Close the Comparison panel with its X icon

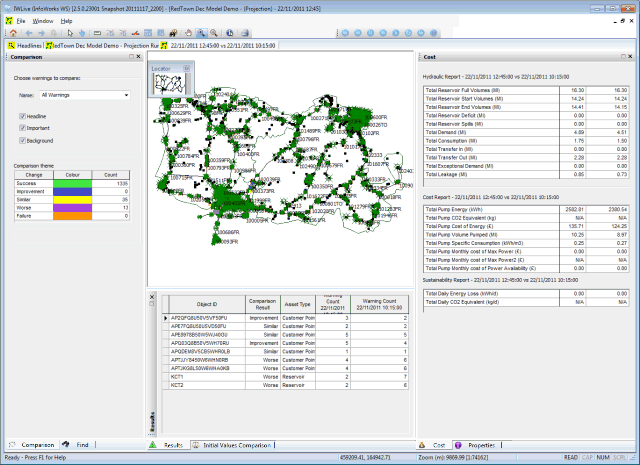point(139,57)
